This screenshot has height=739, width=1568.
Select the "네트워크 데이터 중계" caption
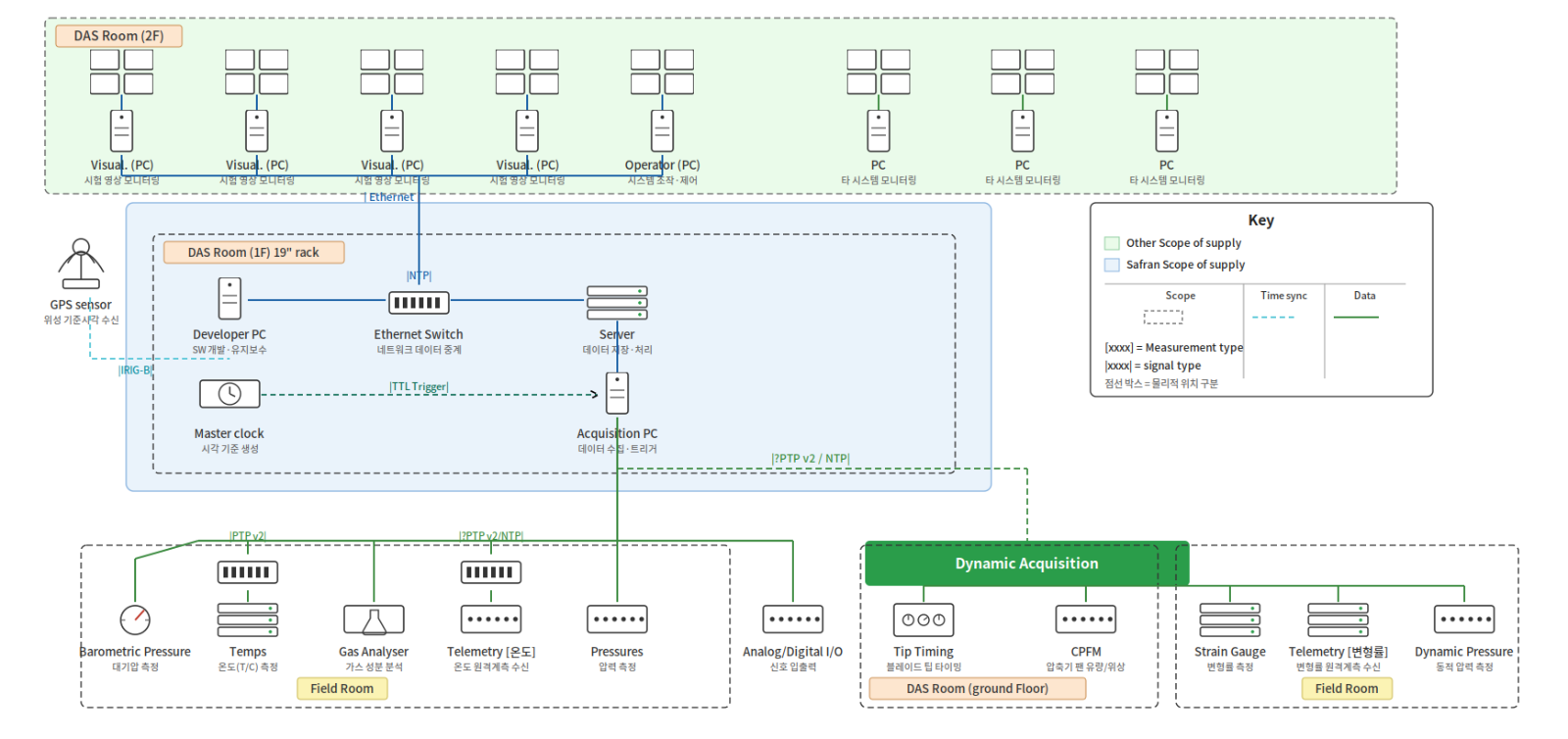(x=418, y=350)
